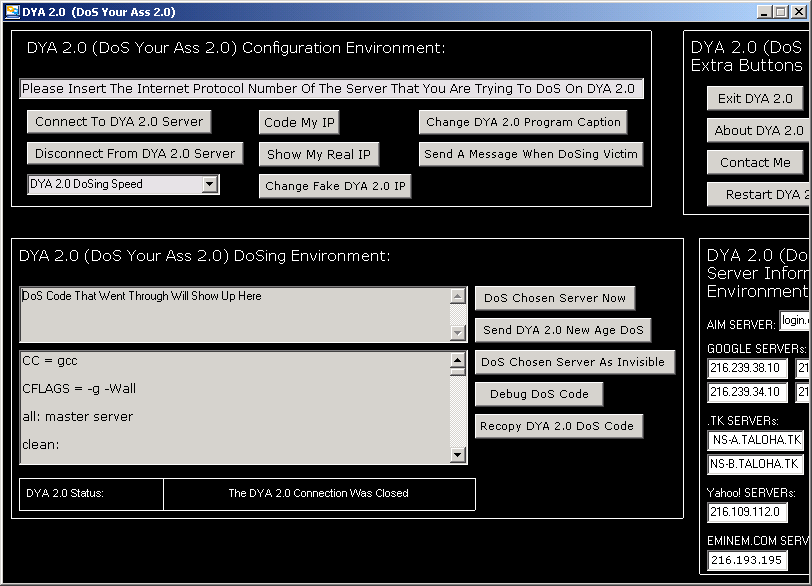This screenshot has height=586, width=812.
Task: Click the Yahoo server 216.109.112.0 field
Action: pos(747,512)
